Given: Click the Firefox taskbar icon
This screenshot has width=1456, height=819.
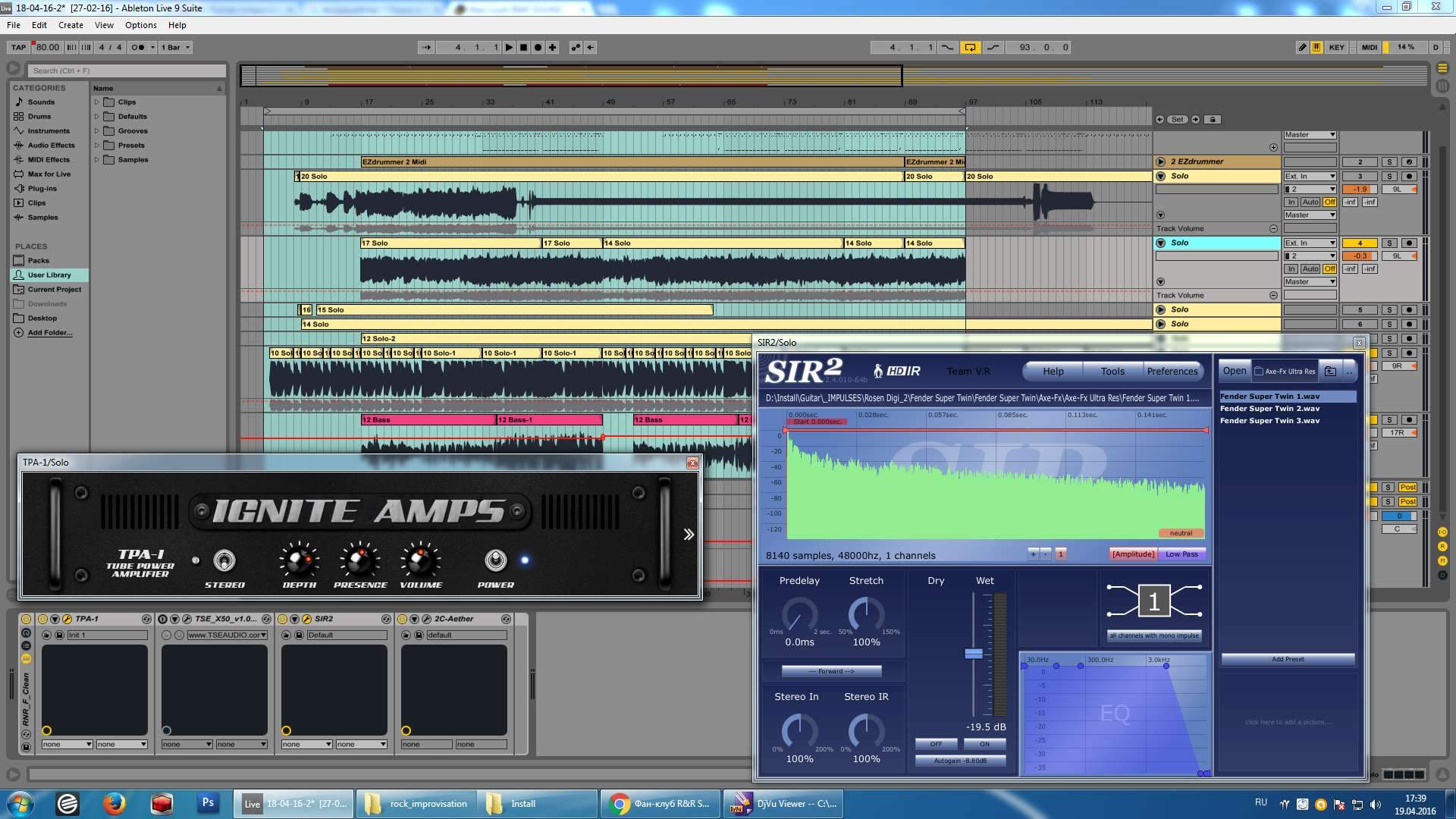Looking at the screenshot, I should 115,803.
